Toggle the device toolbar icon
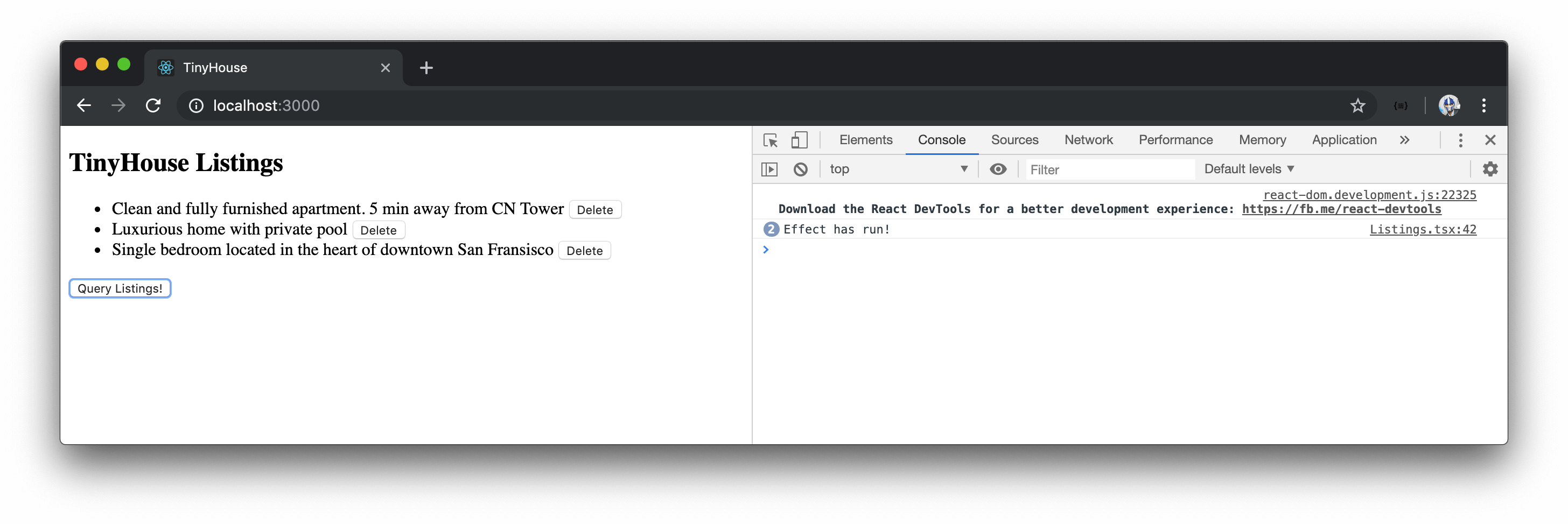This screenshot has height=524, width=1568. pyautogui.click(x=799, y=140)
